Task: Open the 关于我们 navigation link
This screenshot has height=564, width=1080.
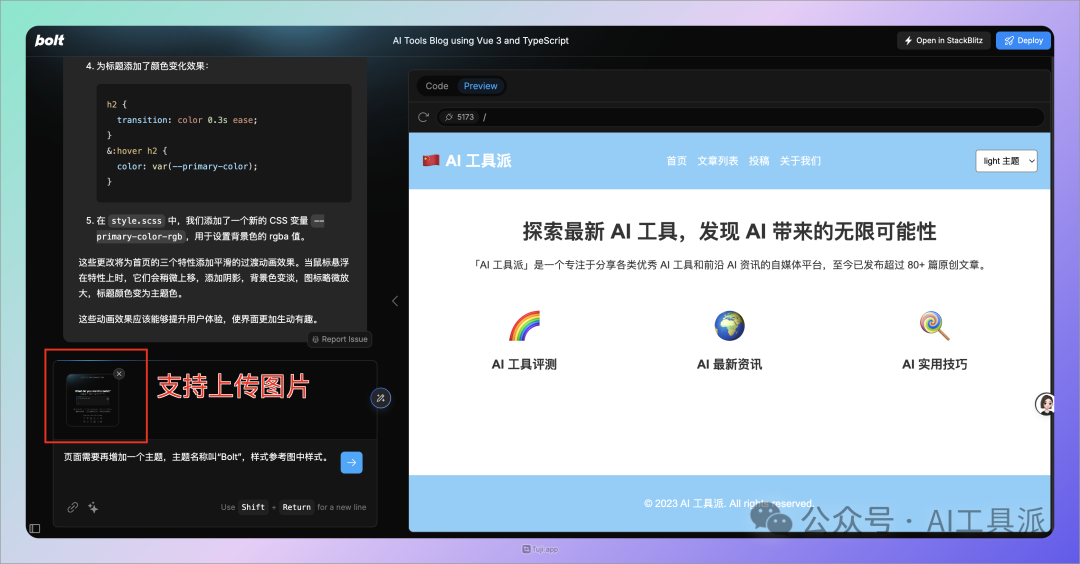Action: [800, 160]
